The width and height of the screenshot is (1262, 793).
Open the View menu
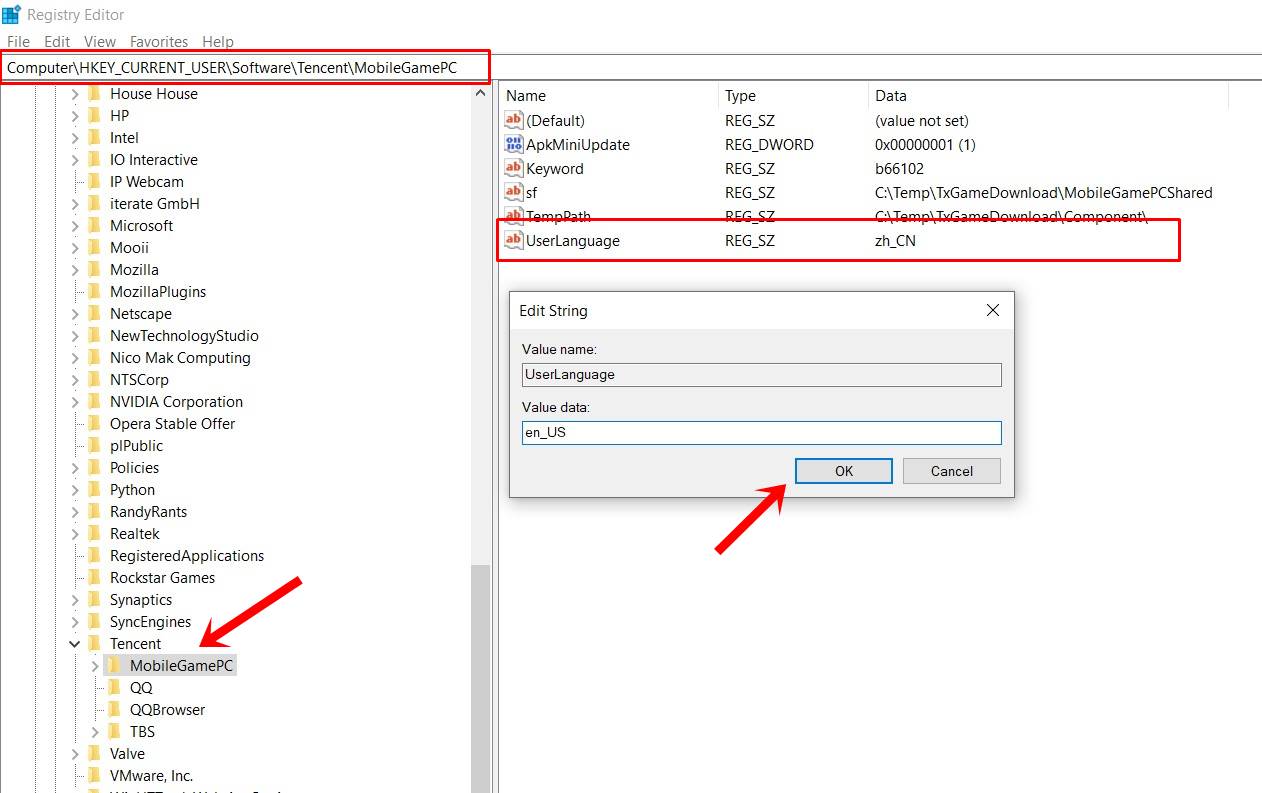point(100,42)
